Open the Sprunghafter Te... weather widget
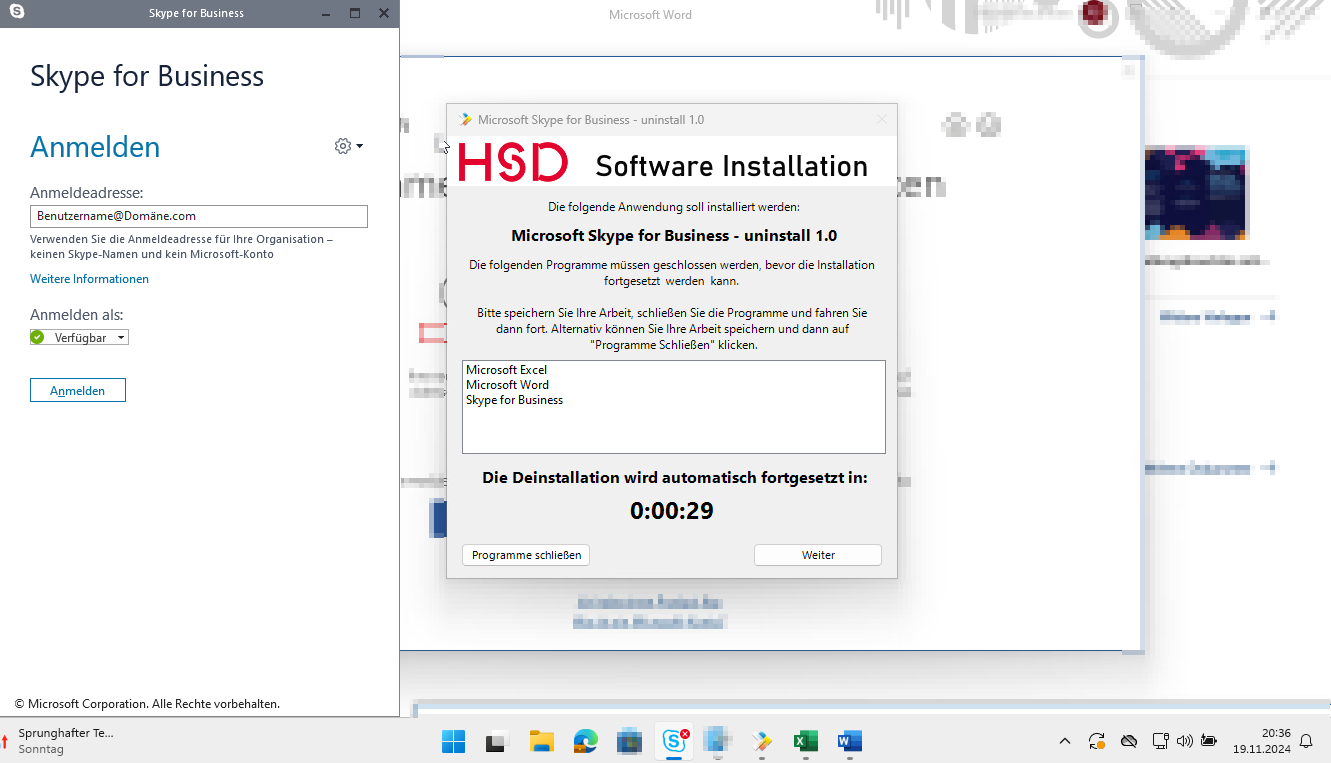Screen dimensions: 1331x763 point(58,741)
